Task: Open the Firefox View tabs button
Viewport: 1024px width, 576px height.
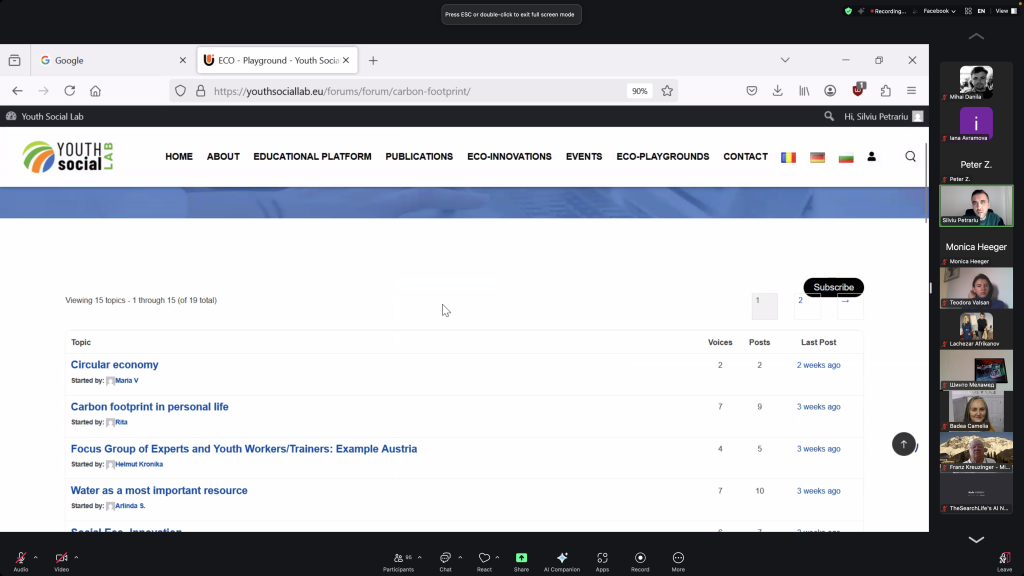Action: pos(14,60)
